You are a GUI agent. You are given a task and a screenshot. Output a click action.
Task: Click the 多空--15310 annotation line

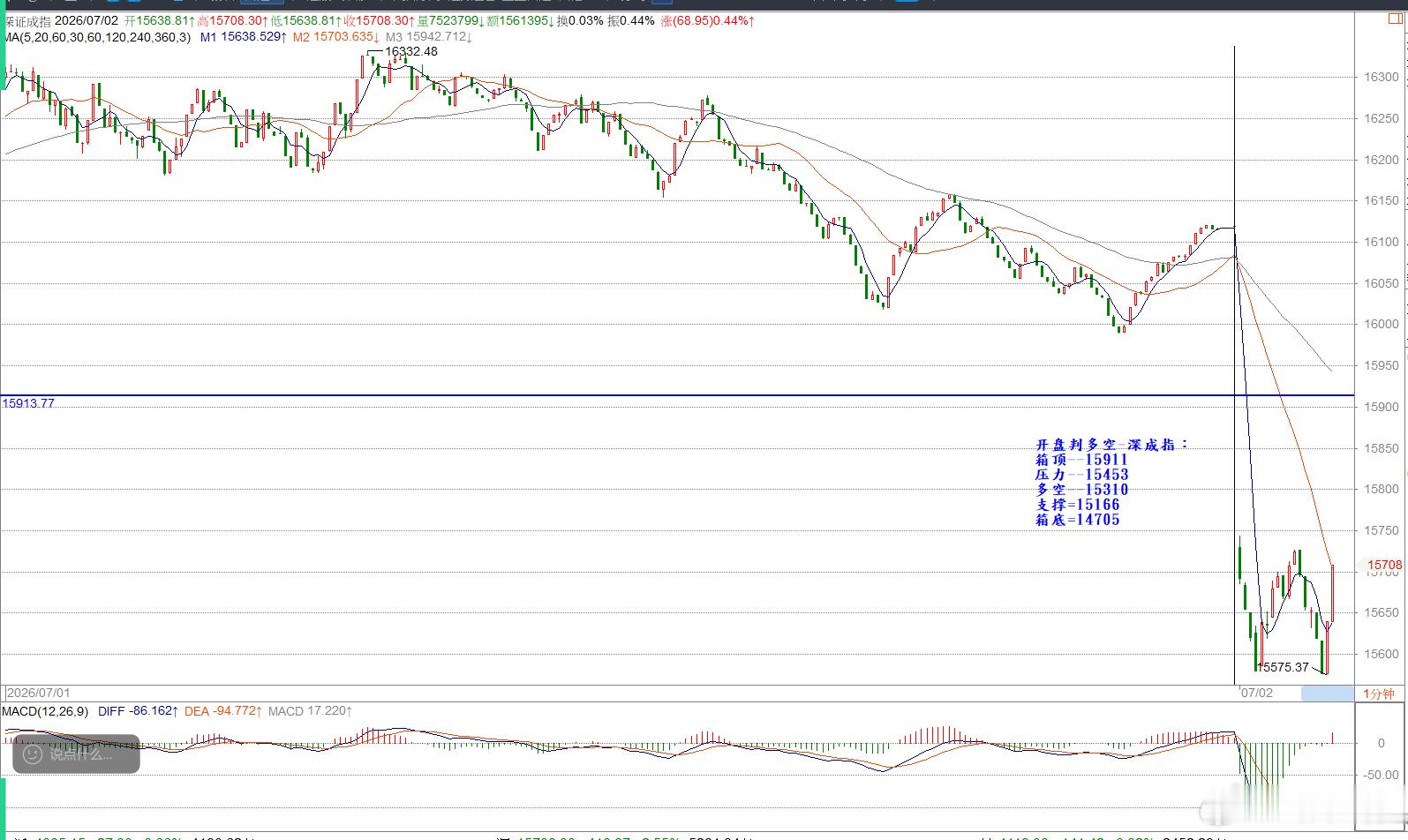pyautogui.click(x=1081, y=490)
